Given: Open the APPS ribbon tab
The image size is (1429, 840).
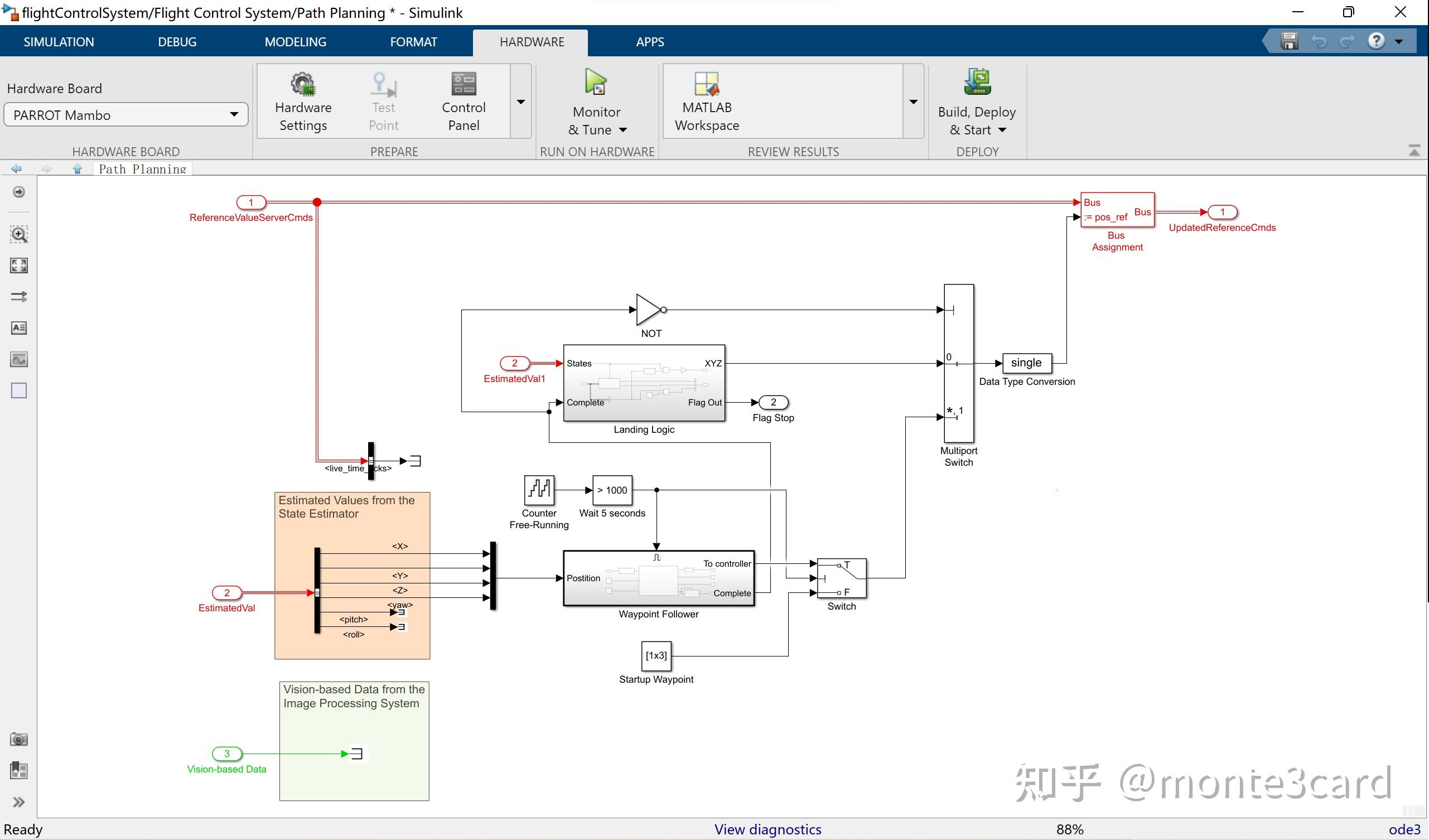Looking at the screenshot, I should tap(649, 41).
